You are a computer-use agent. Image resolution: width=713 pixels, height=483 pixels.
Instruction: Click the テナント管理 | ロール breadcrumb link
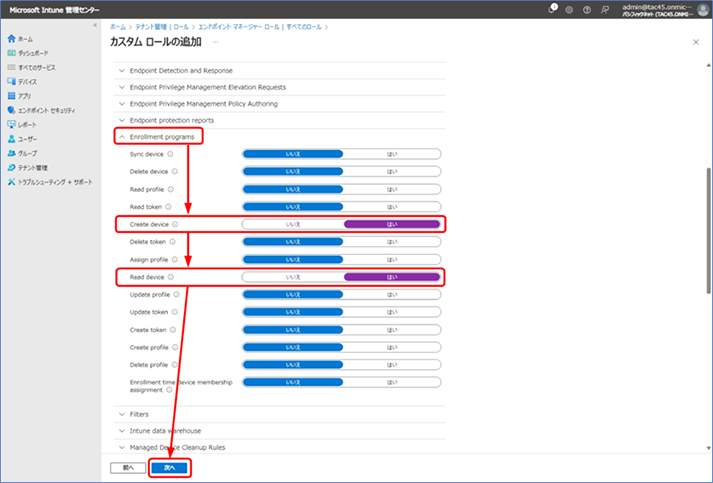point(162,27)
